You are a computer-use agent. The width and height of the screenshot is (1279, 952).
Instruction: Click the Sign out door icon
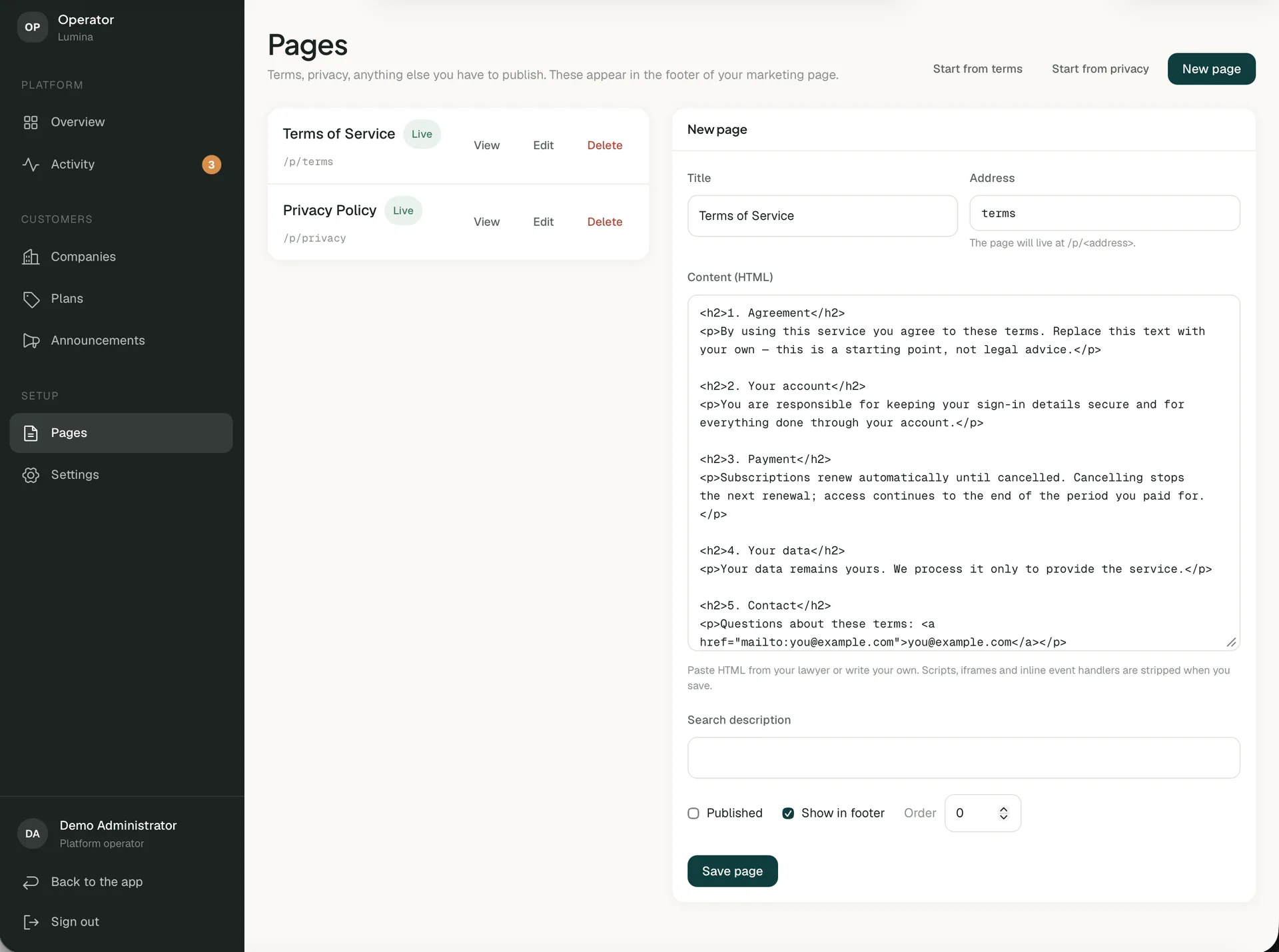pos(31,922)
